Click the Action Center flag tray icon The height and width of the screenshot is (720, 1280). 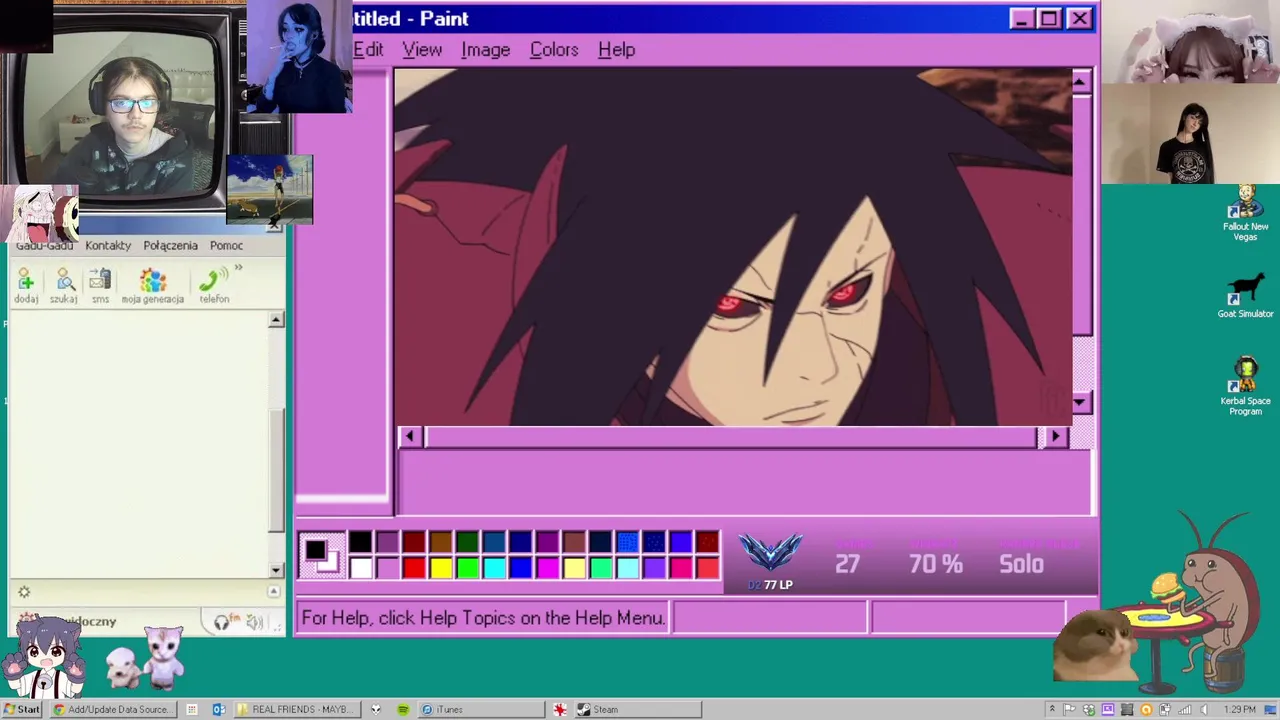[x=1069, y=709]
